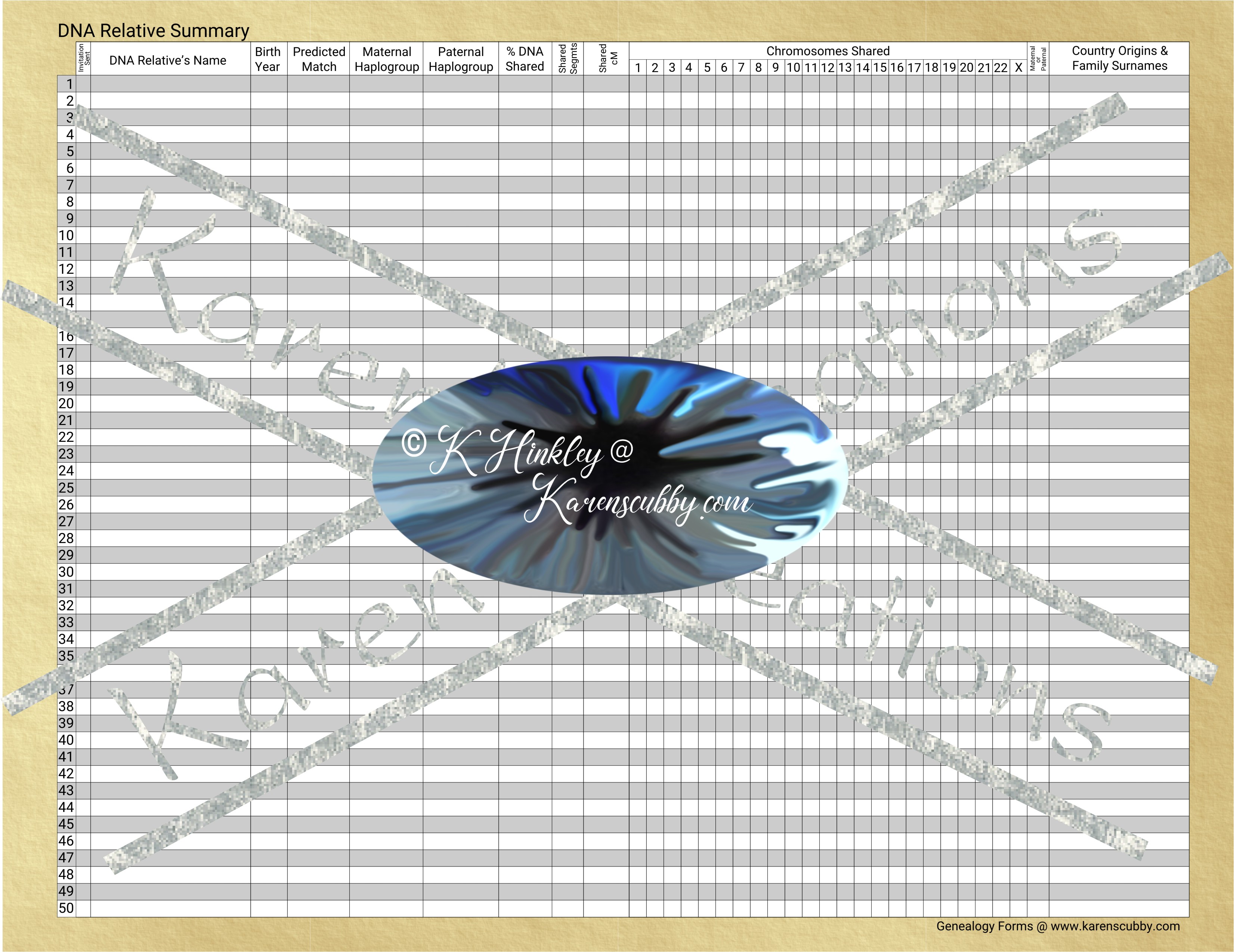Select the "X" chromosome column header
Screen dimensions: 1234x952
click(1018, 68)
